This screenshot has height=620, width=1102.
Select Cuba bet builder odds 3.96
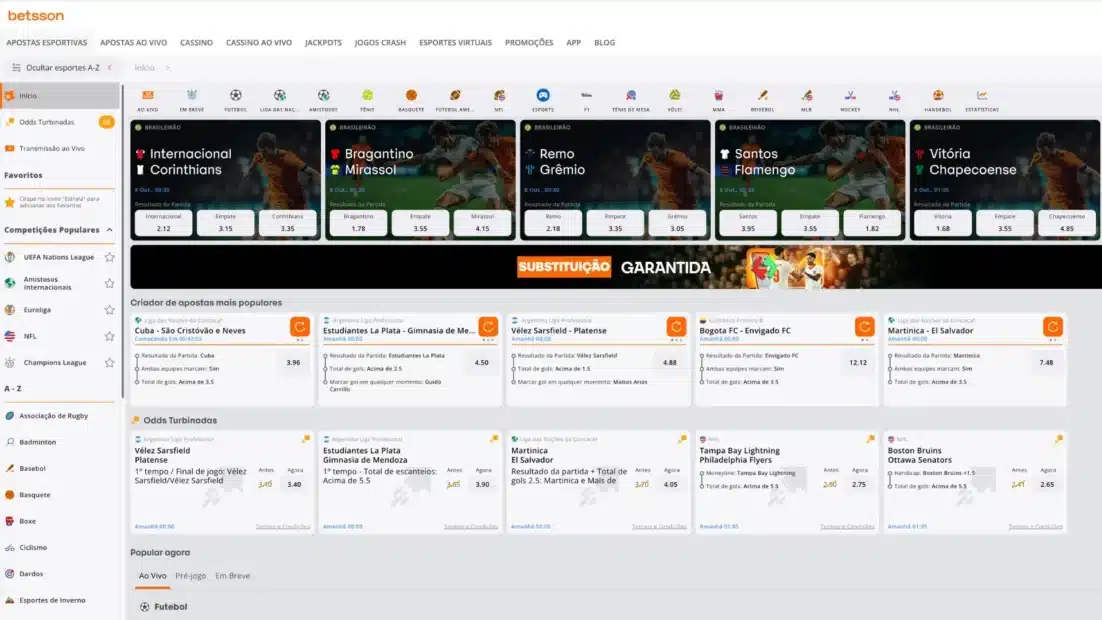coord(293,363)
